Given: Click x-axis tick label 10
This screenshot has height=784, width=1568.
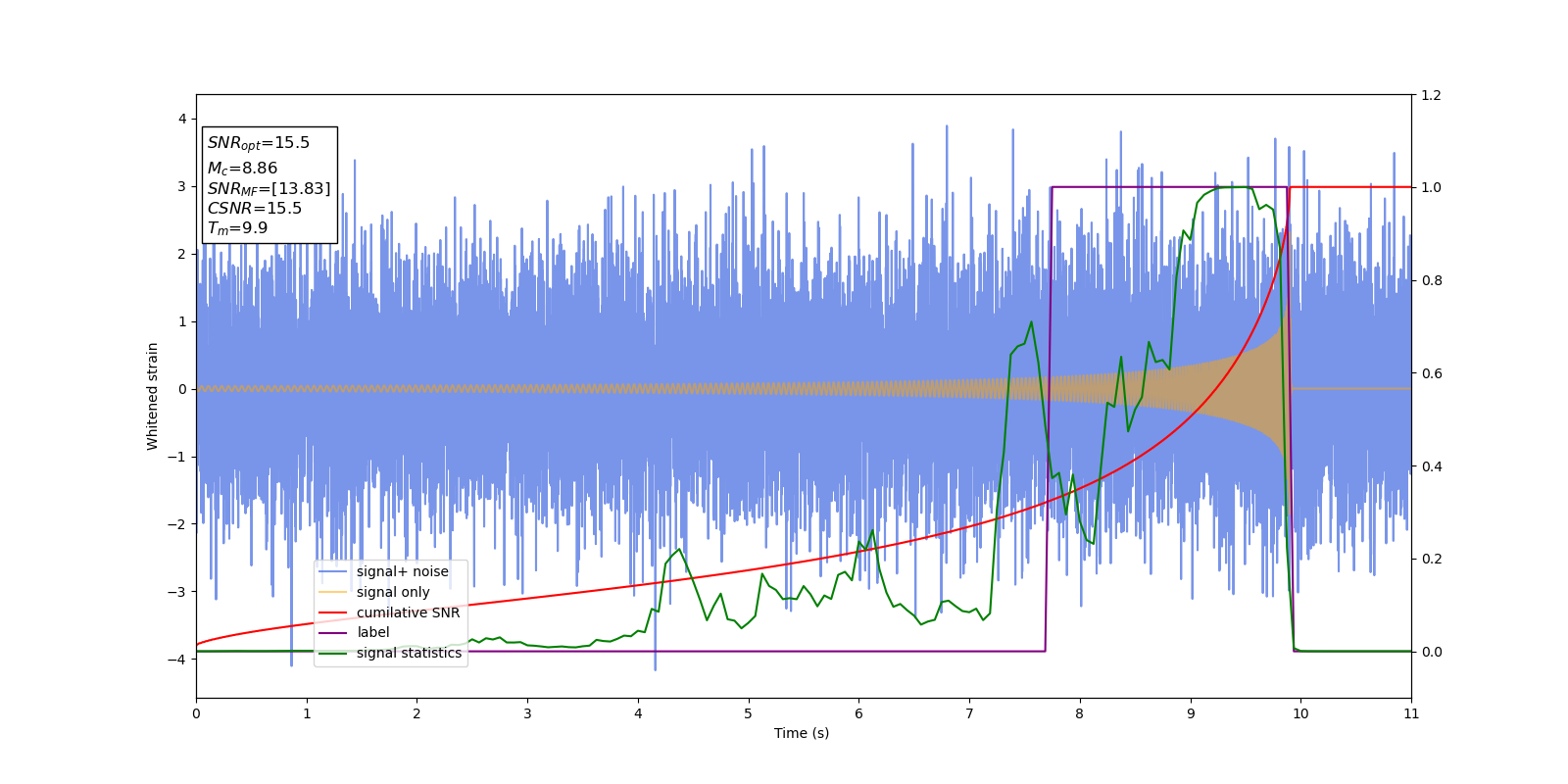Looking at the screenshot, I should coord(1300,713).
